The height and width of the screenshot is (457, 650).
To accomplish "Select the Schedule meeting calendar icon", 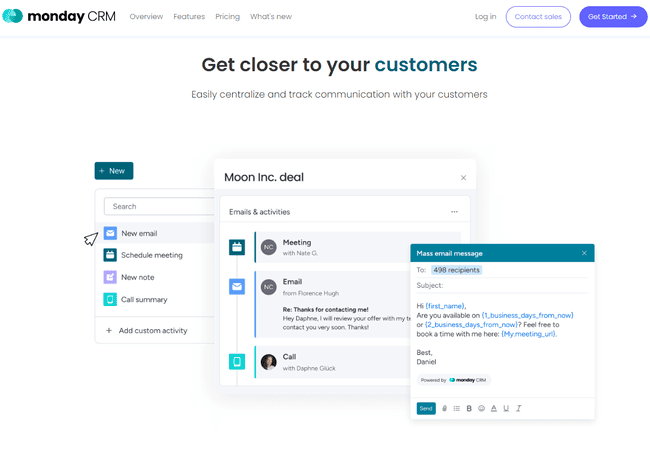I will 110,255.
